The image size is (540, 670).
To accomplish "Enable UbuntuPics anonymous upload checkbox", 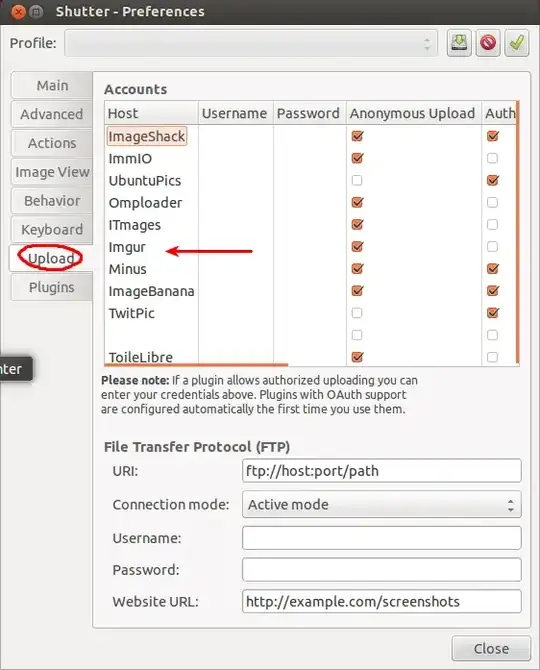I will tap(357, 180).
